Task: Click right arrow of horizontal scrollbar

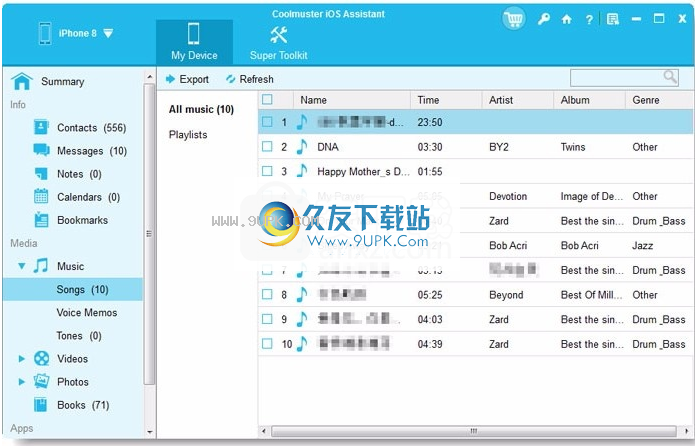Action: [687, 431]
